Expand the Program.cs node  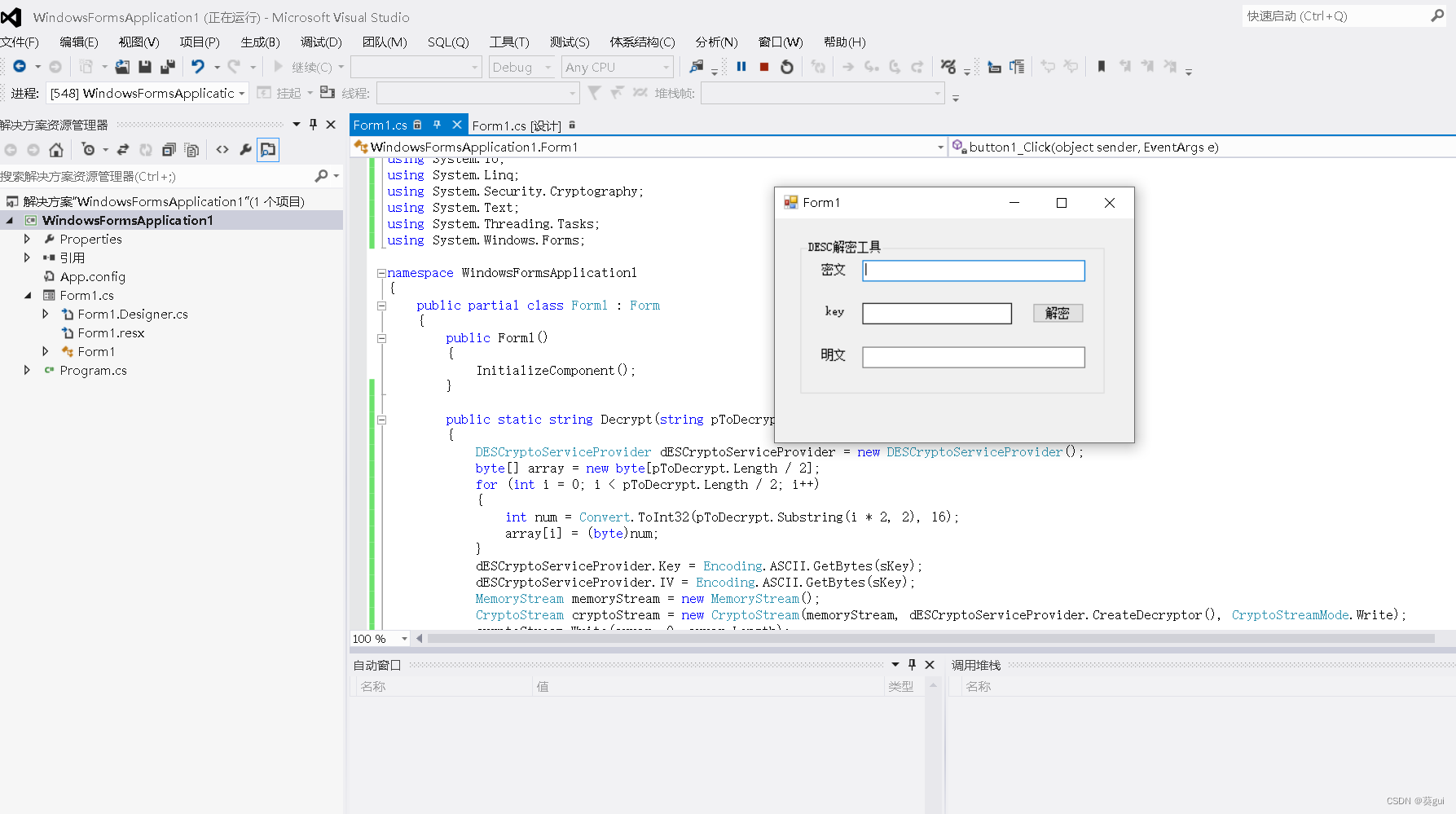pos(27,370)
